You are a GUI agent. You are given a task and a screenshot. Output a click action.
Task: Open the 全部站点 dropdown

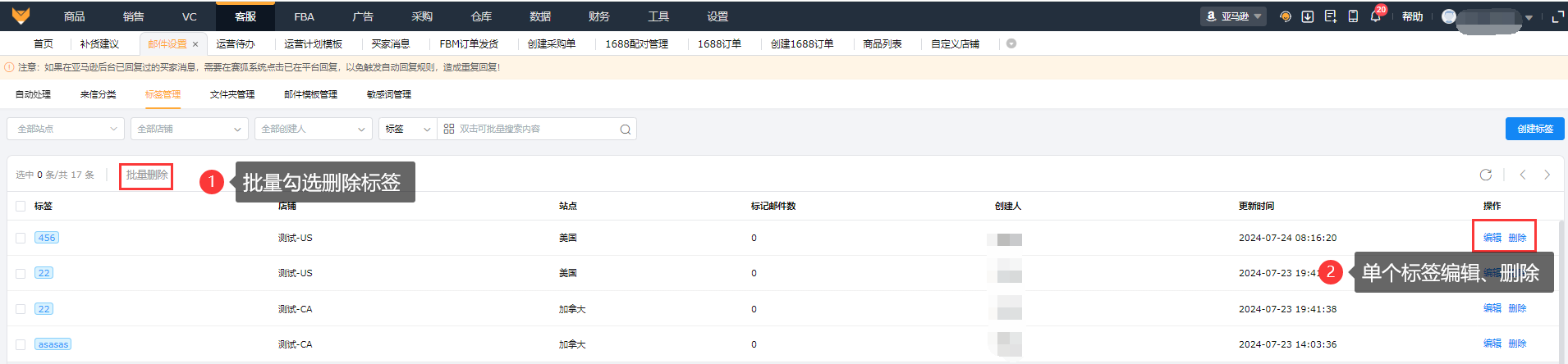pyautogui.click(x=66, y=129)
